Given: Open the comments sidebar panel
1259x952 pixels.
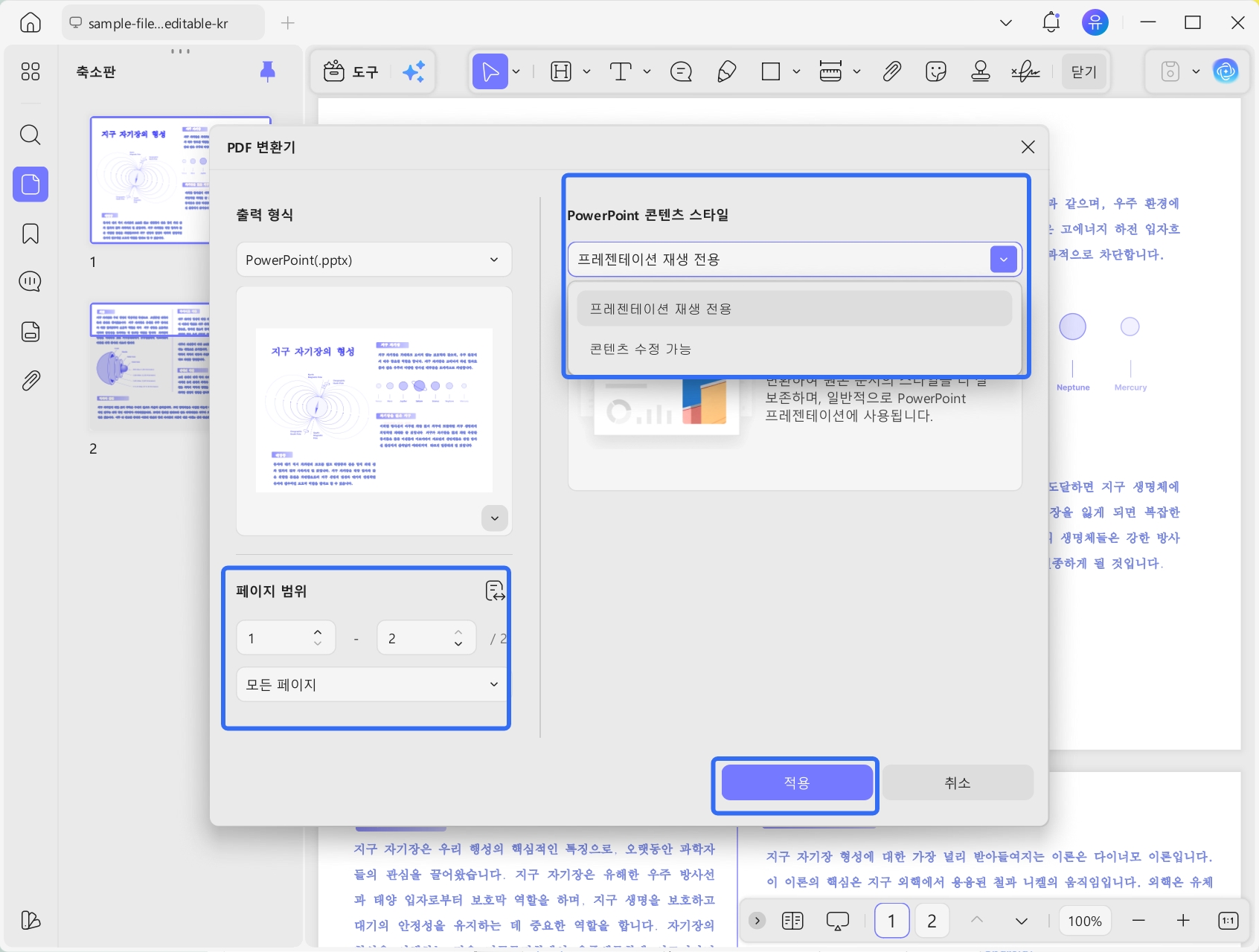Looking at the screenshot, I should coord(31,282).
